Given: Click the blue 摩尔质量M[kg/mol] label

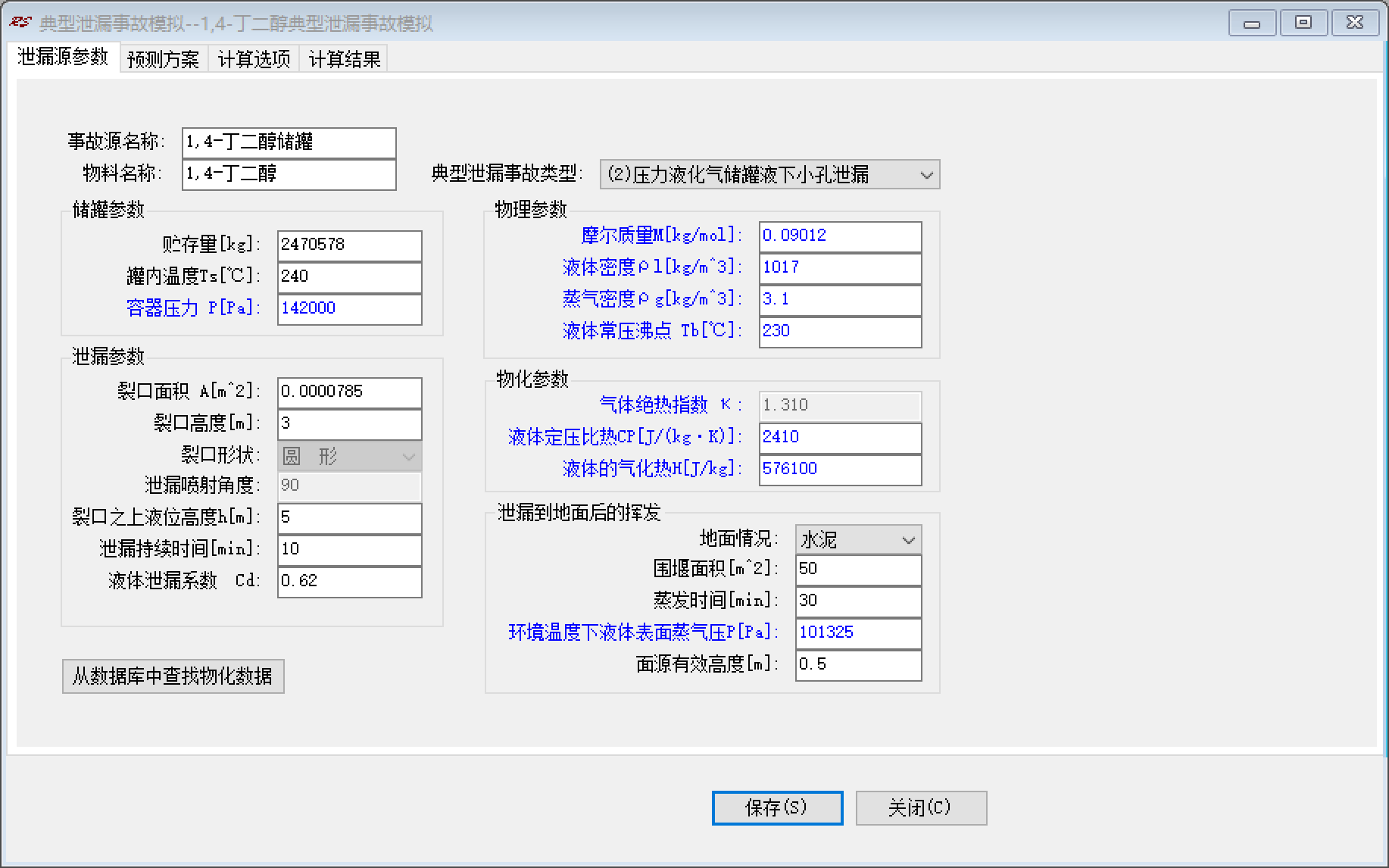Looking at the screenshot, I should pyautogui.click(x=662, y=235).
